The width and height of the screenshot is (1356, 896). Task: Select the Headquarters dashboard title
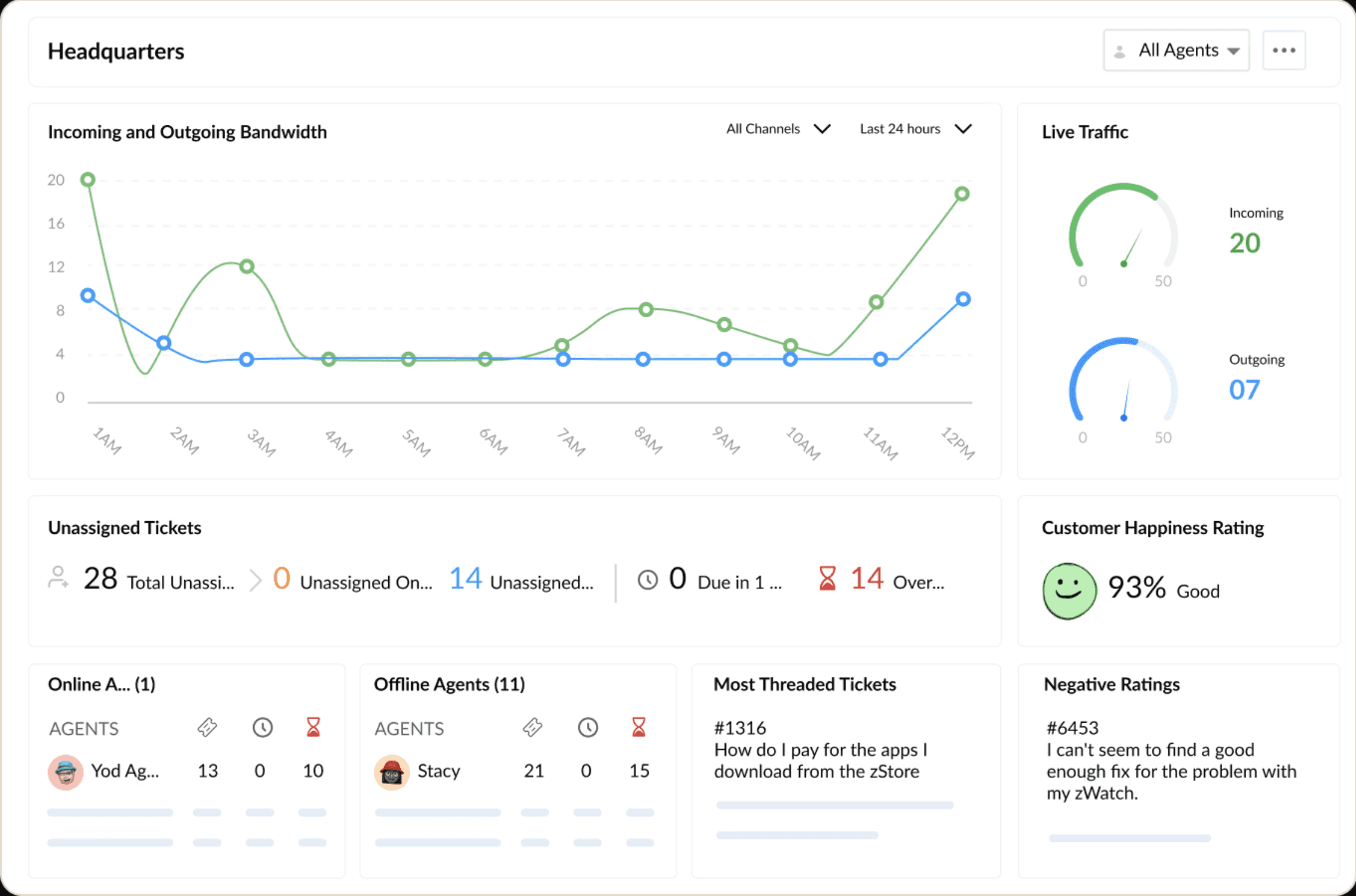coord(116,52)
